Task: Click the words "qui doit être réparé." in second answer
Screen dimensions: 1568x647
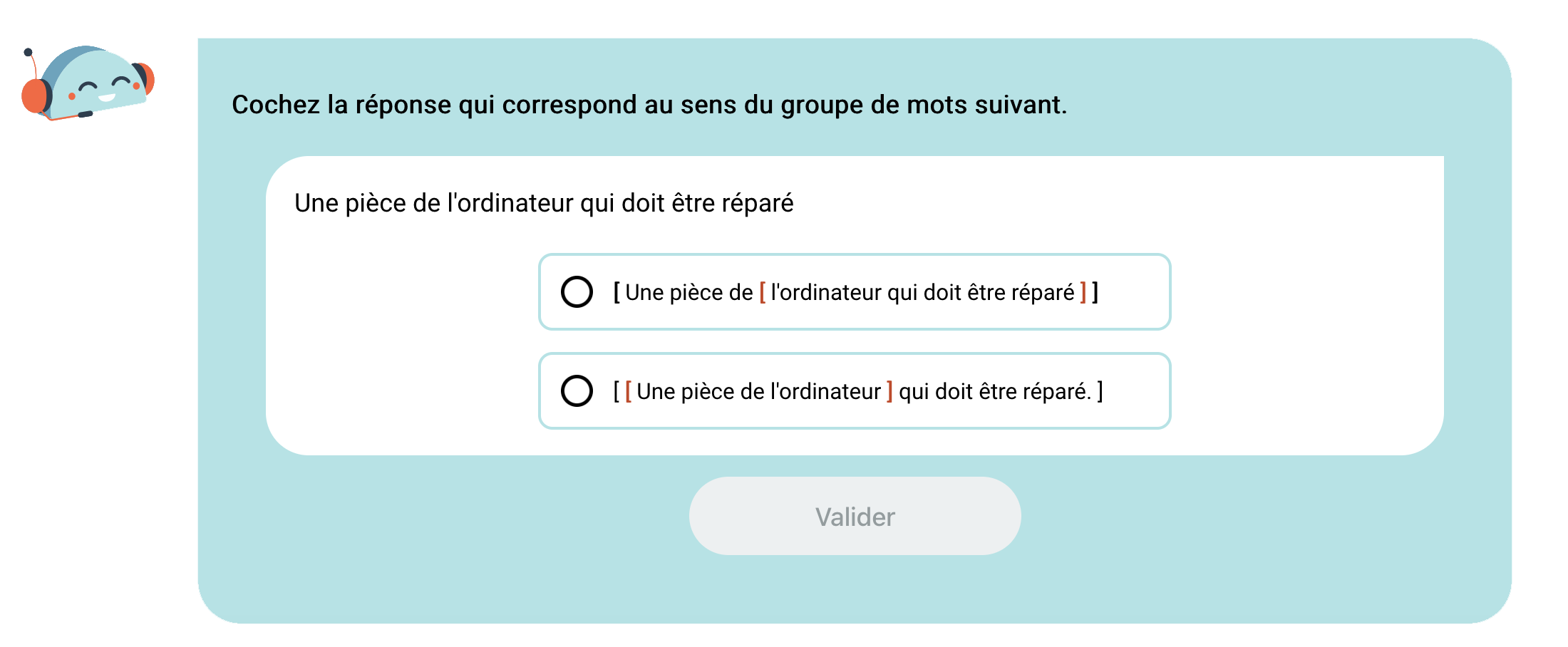Action: pyautogui.click(x=994, y=391)
